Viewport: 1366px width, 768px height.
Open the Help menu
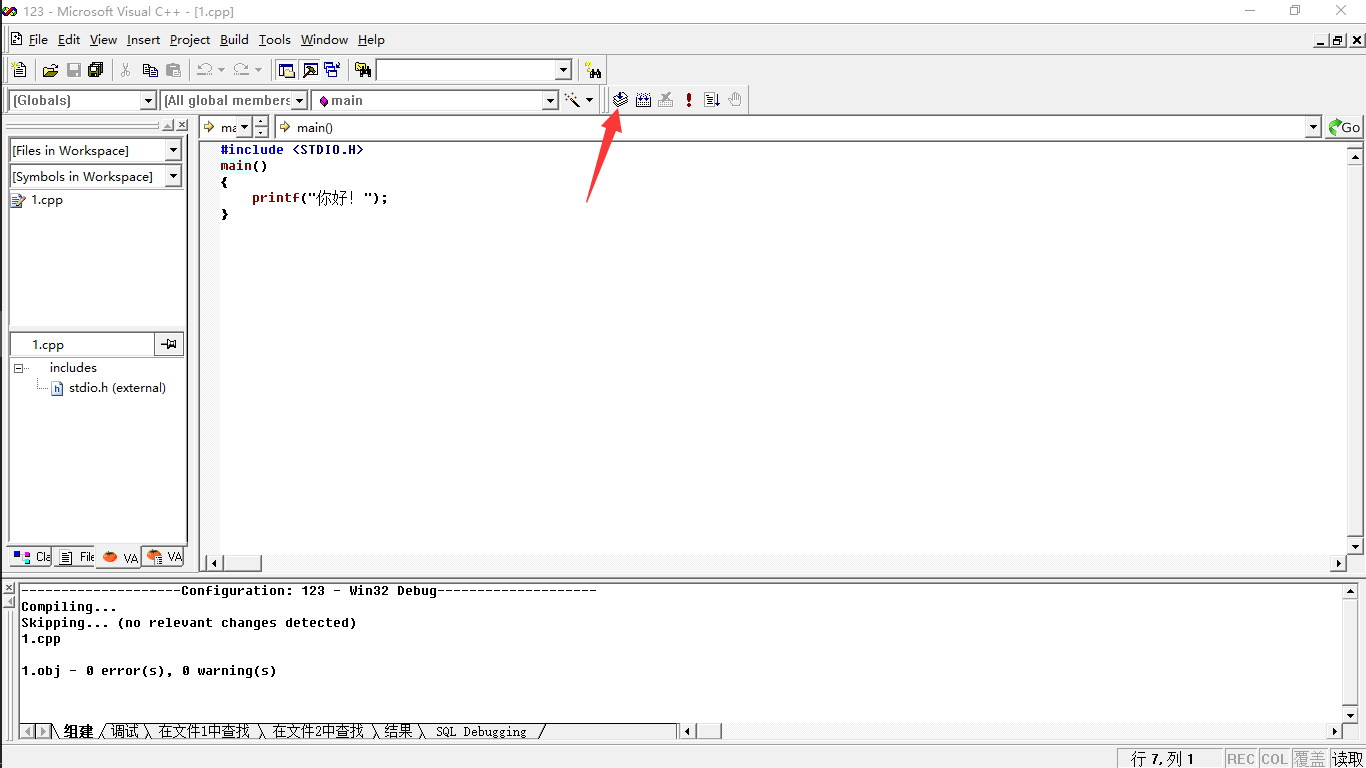pyautogui.click(x=371, y=40)
